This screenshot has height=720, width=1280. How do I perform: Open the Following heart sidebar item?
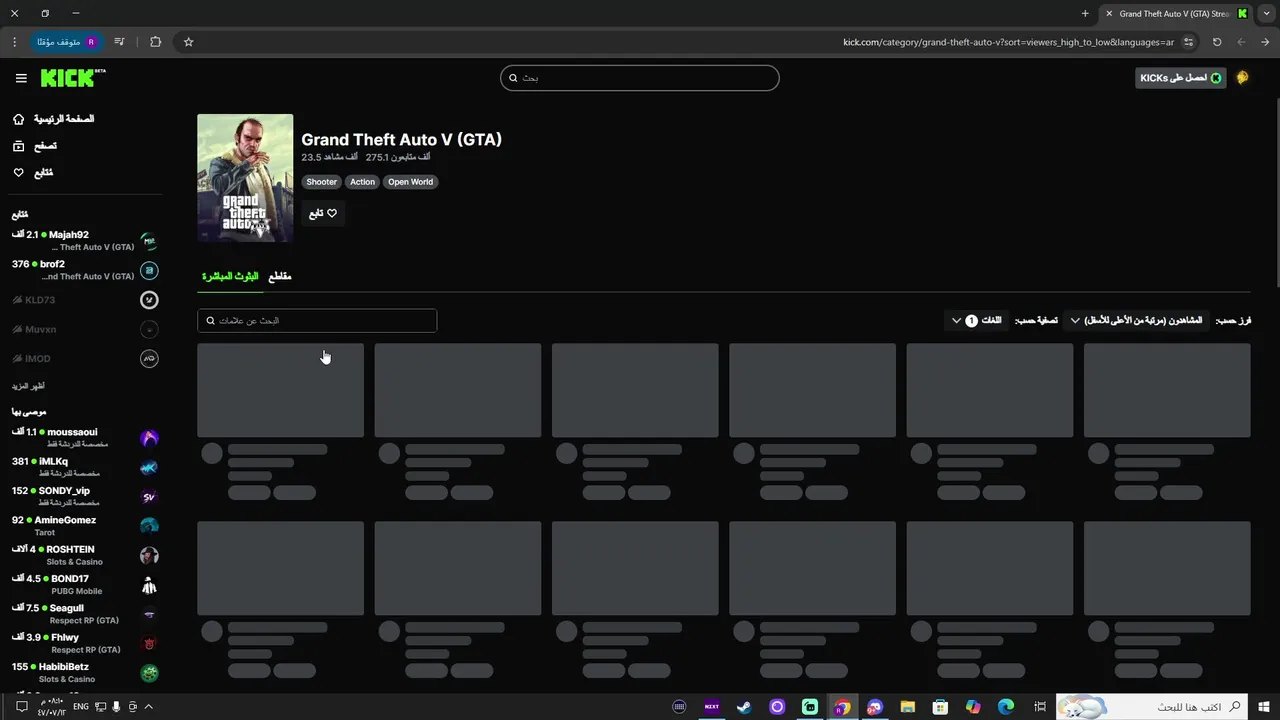point(33,173)
